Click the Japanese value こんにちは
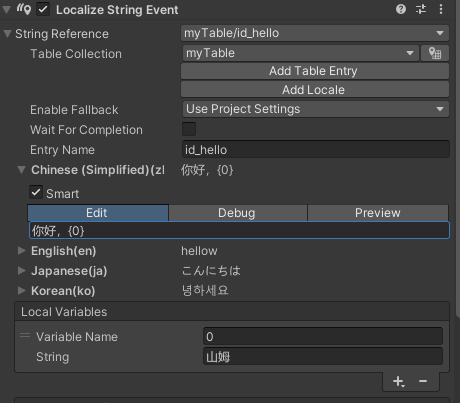 (211, 271)
